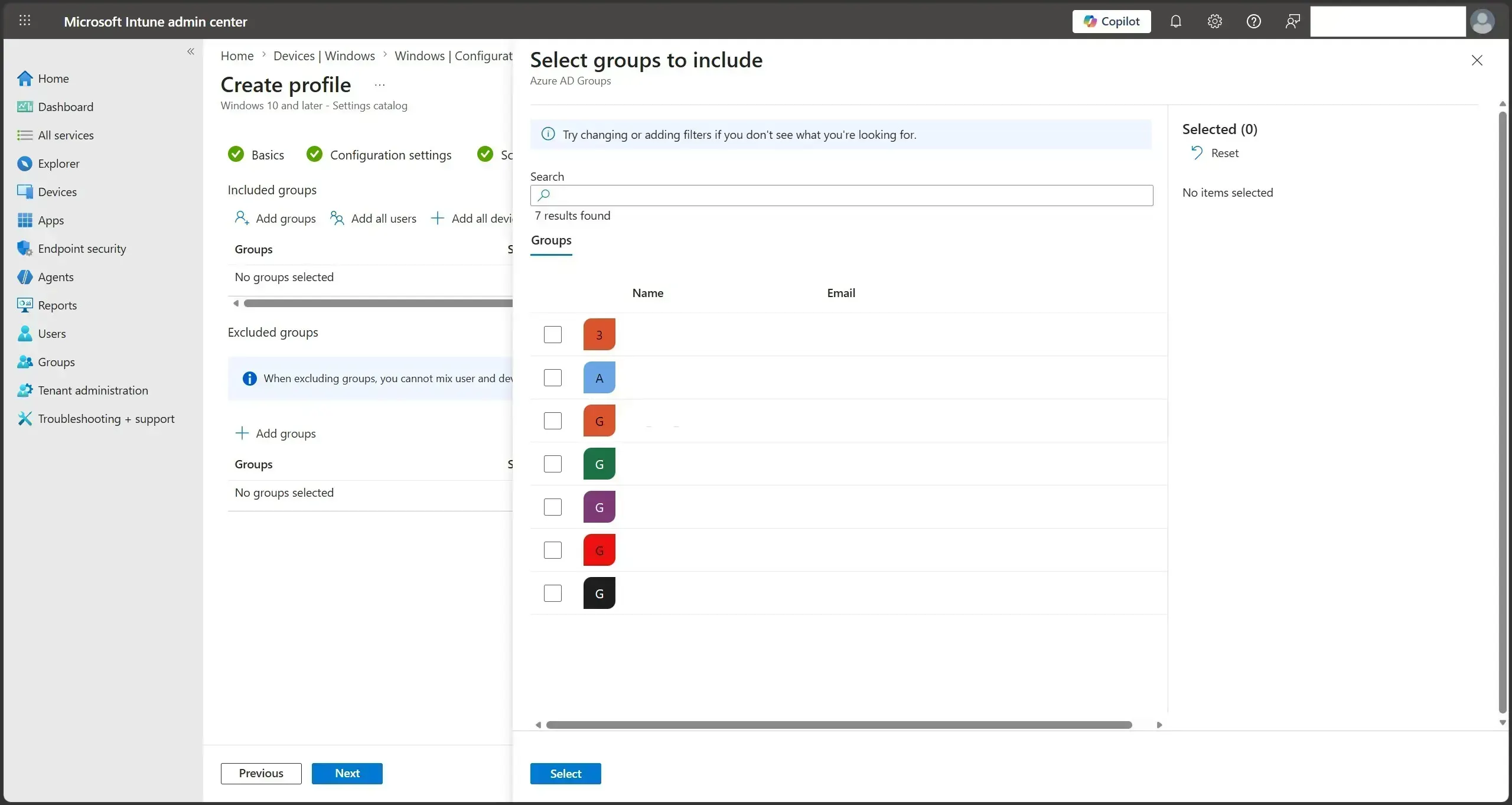Open the settings gear icon
The image size is (1512, 805).
tap(1215, 21)
